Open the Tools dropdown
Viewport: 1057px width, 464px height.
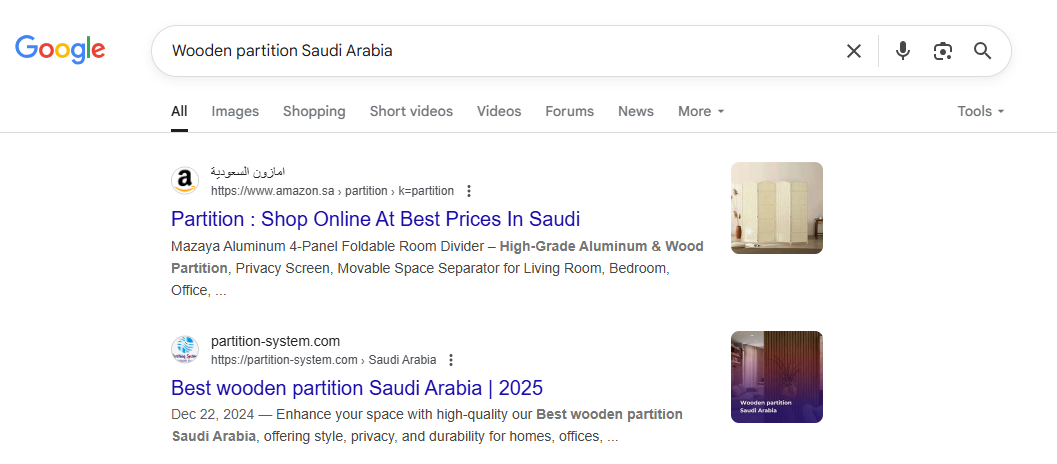tap(981, 111)
